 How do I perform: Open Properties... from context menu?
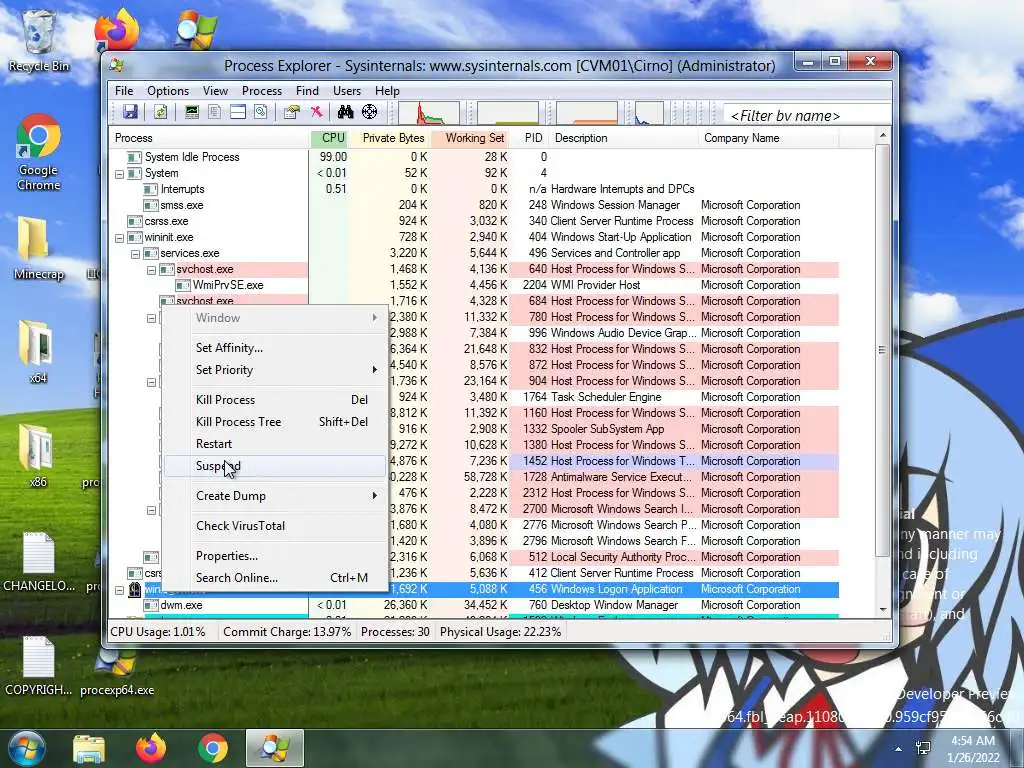[x=274, y=556]
